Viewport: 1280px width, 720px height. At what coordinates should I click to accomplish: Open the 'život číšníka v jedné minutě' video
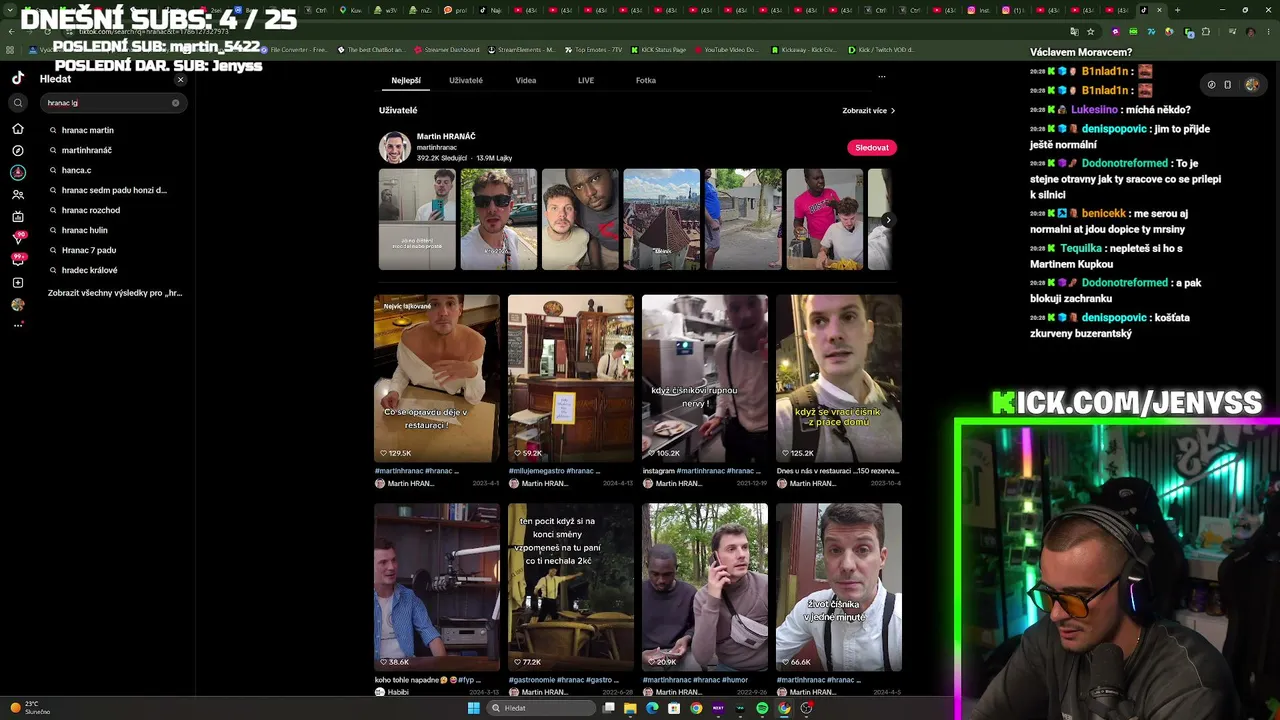pos(839,587)
